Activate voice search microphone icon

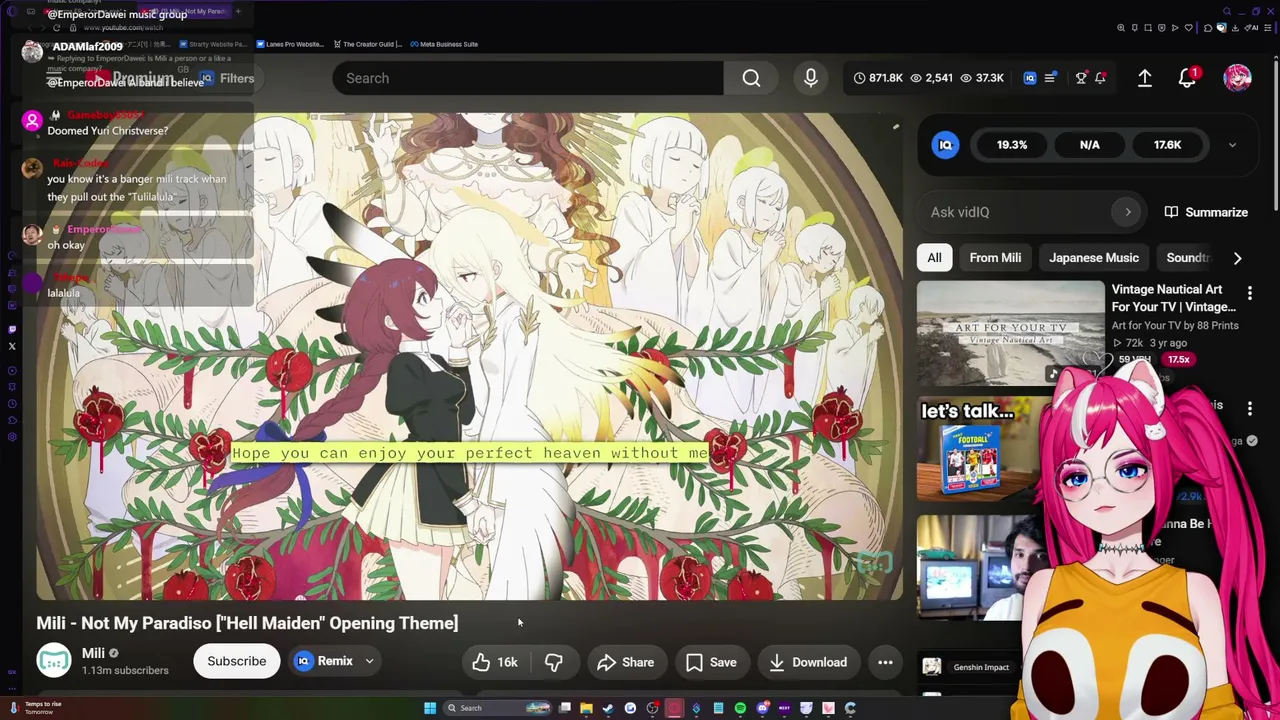(811, 78)
